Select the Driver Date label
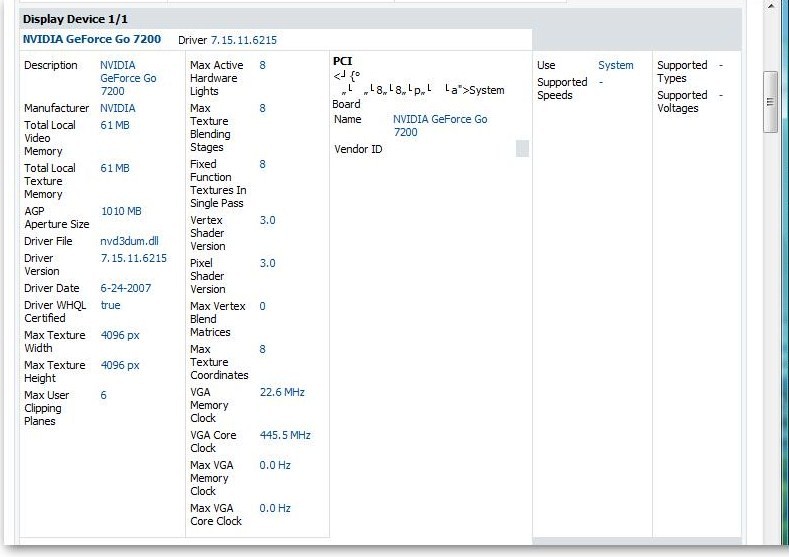This screenshot has height=557, width=789. coord(52,288)
